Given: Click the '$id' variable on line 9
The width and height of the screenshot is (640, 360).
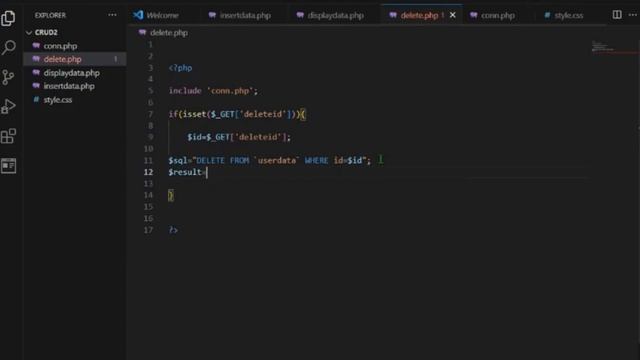Looking at the screenshot, I should 194,137.
